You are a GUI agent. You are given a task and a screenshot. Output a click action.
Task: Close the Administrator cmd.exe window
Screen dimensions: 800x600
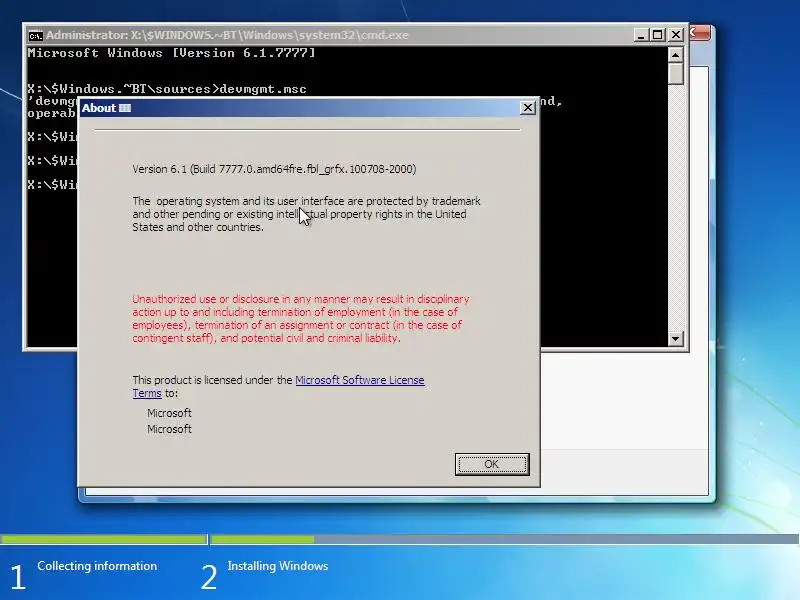click(x=676, y=35)
